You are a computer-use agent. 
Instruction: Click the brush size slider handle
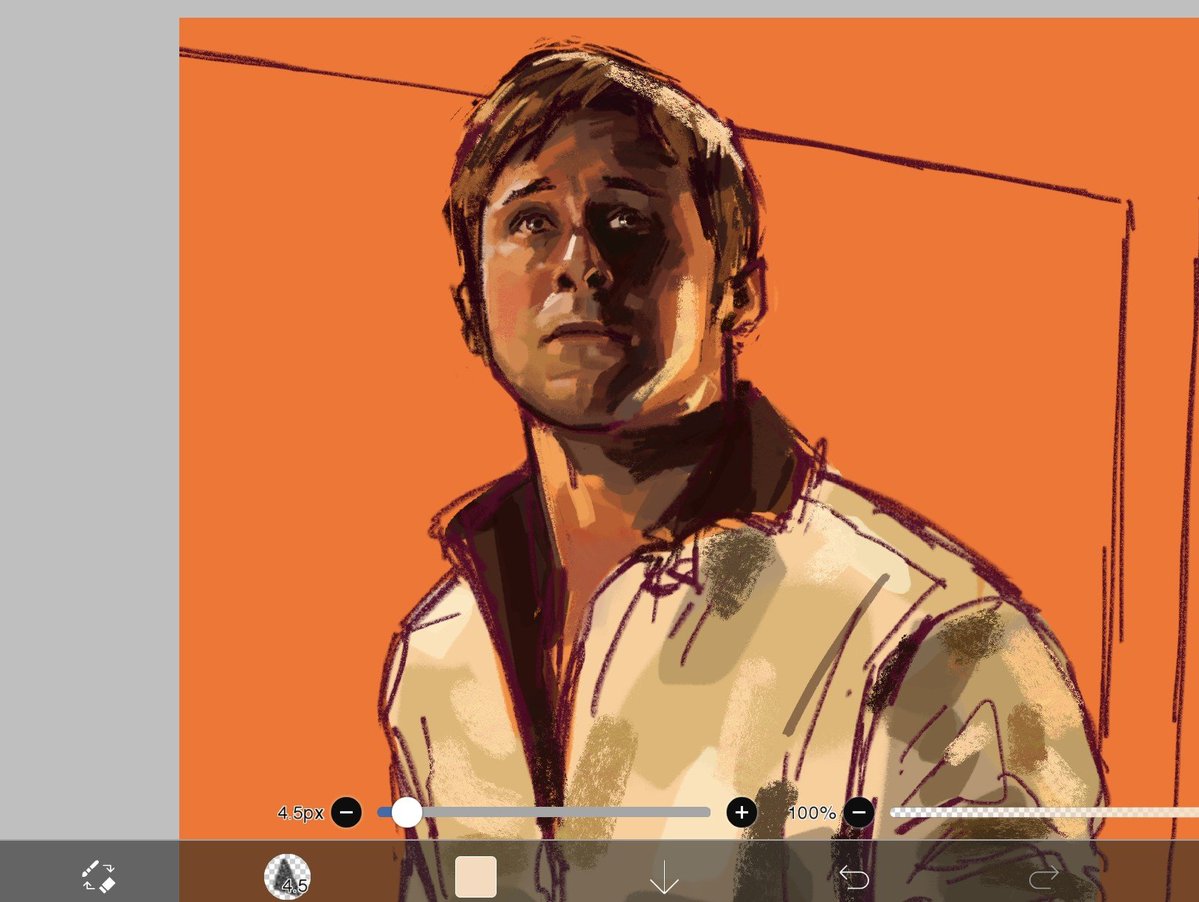[406, 812]
